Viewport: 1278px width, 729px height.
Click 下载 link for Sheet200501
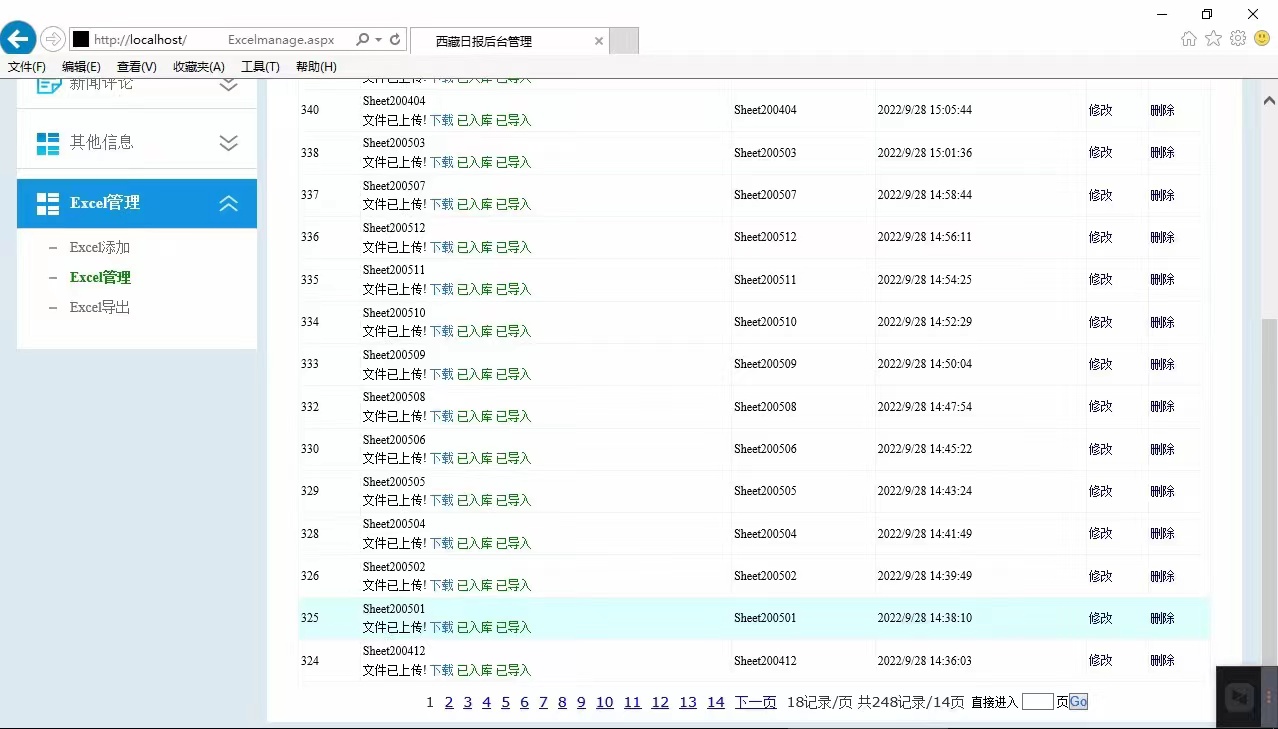(441, 628)
